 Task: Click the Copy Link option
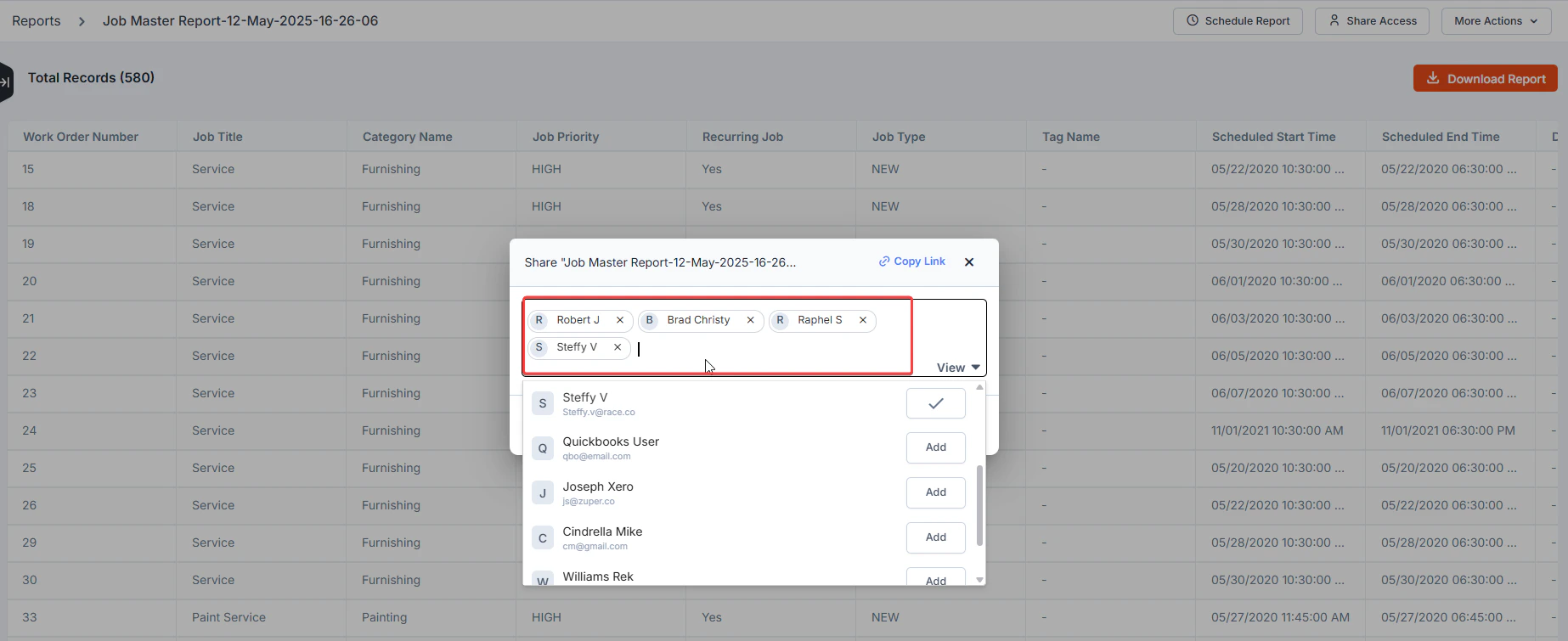pos(912,261)
